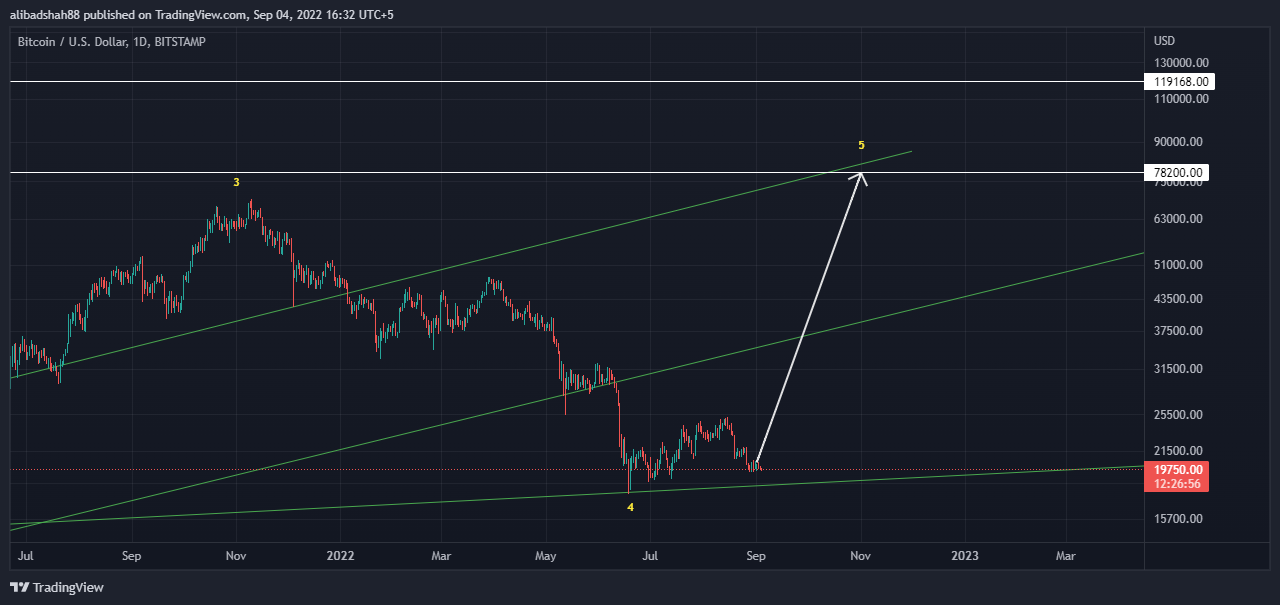Click the 37500.00 axis value
Image resolution: width=1280 pixels, height=605 pixels.
[x=1177, y=331]
